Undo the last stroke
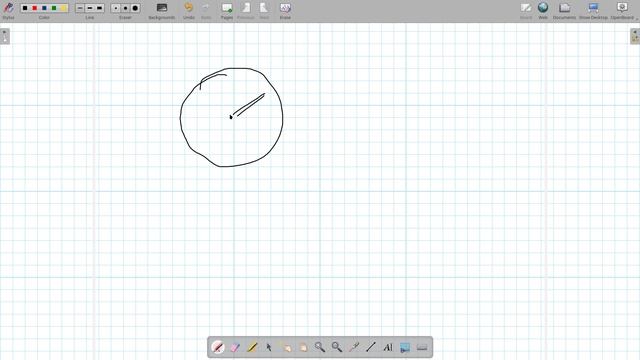Viewport: 640px width, 360px height. [189, 10]
